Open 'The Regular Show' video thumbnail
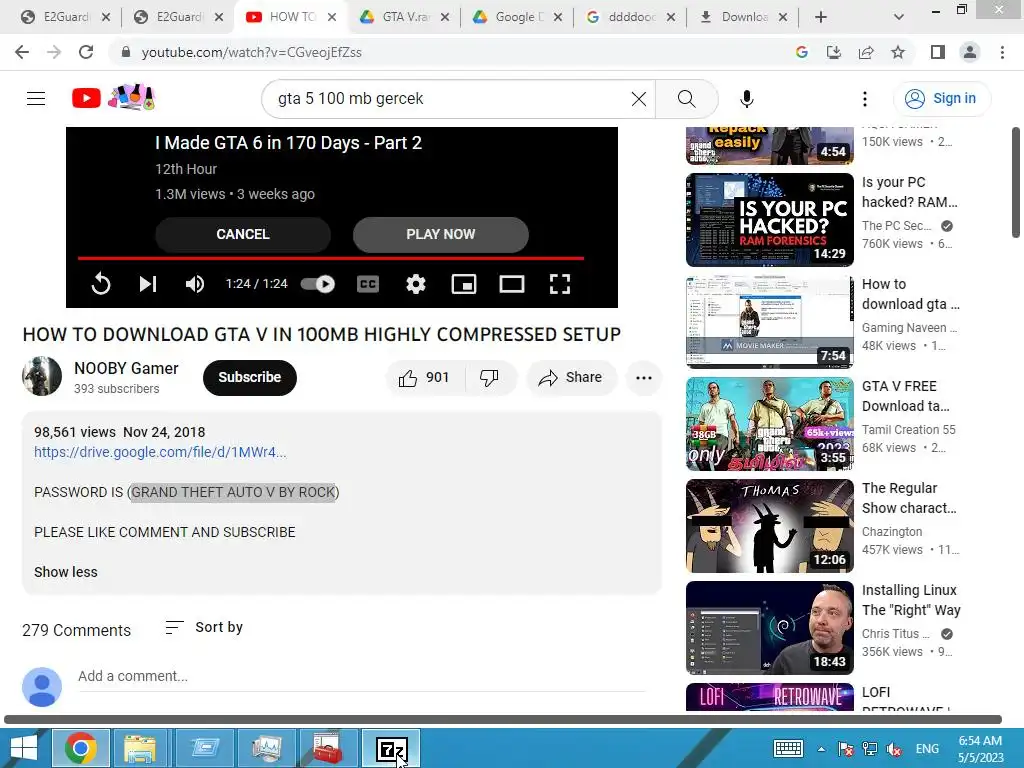The image size is (1024, 768). tap(769, 526)
